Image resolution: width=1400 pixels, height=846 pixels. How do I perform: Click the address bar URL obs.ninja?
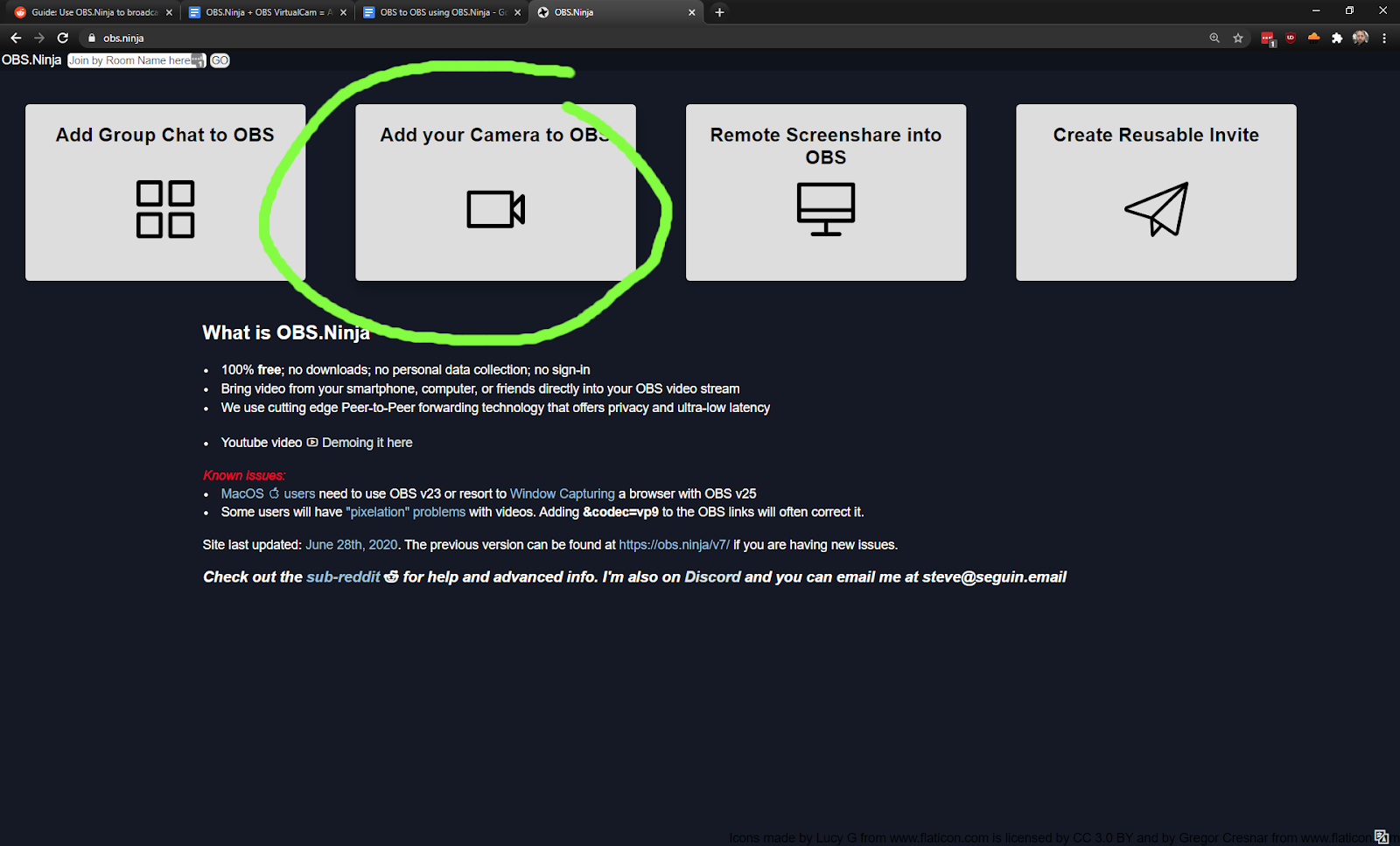123,38
